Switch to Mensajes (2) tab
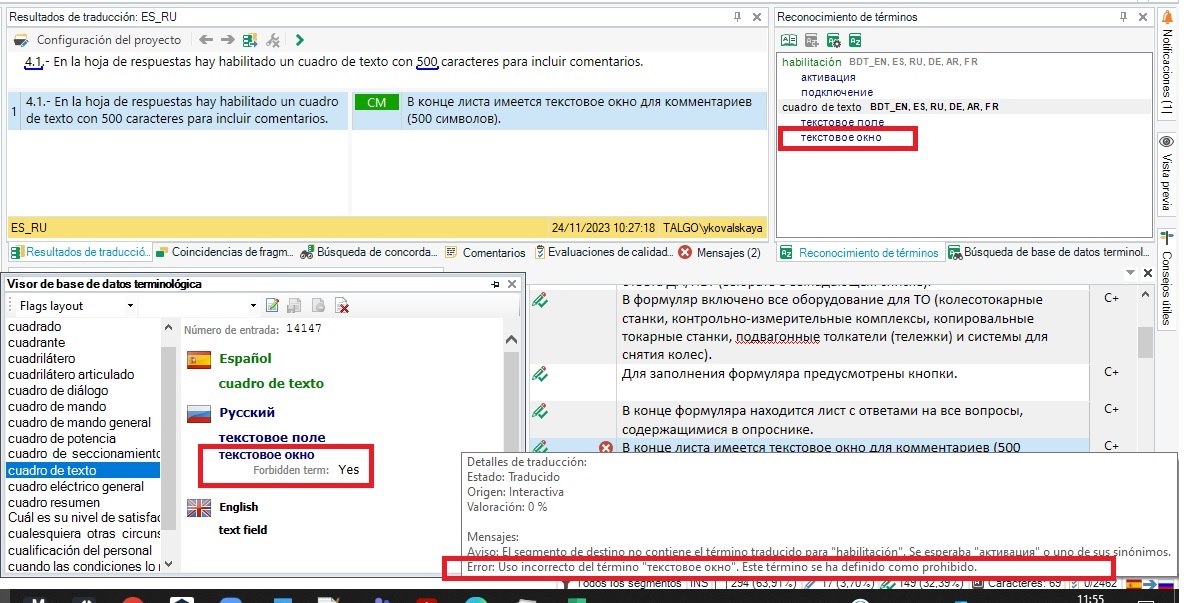 pyautogui.click(x=720, y=252)
